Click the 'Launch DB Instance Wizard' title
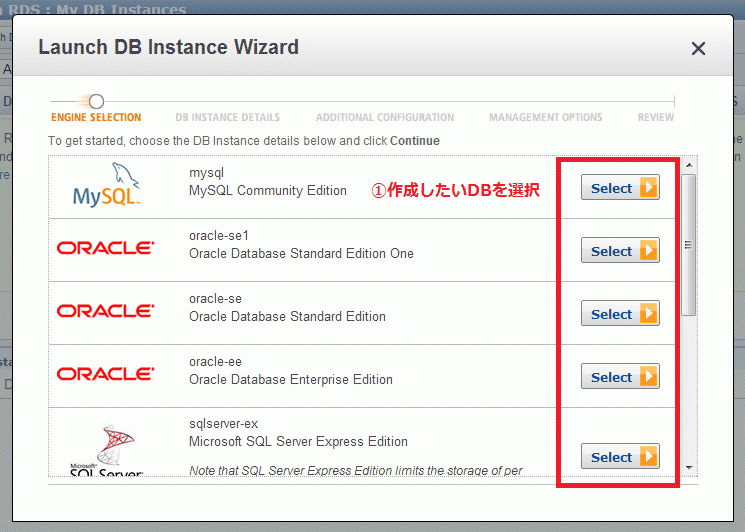Image resolution: width=745 pixels, height=532 pixels. [169, 47]
